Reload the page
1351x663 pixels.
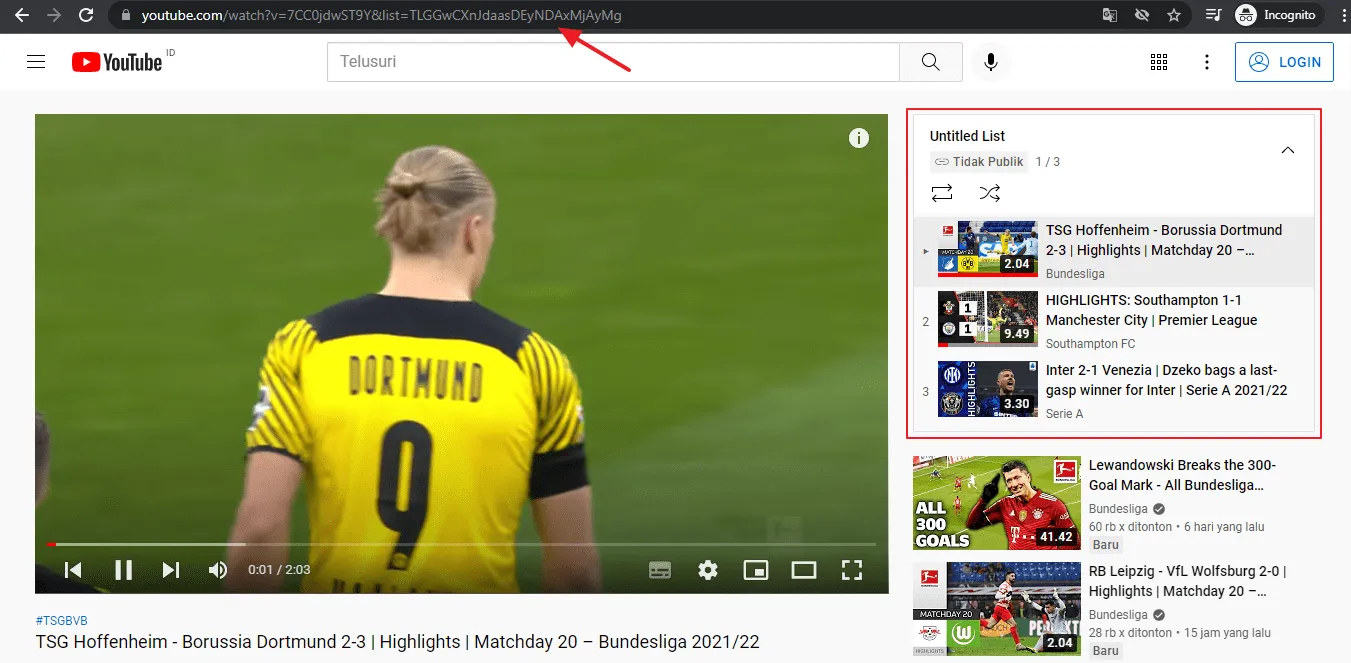(86, 15)
